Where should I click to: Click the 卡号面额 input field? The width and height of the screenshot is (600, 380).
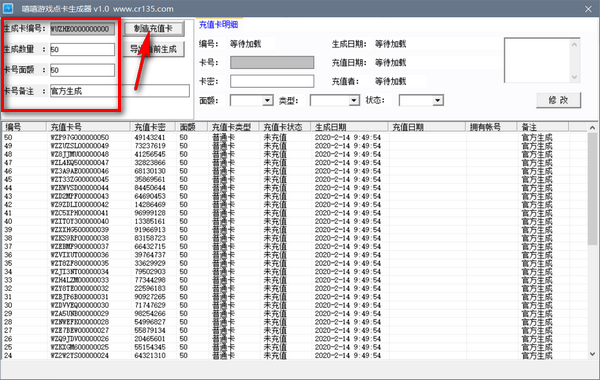pos(82,70)
